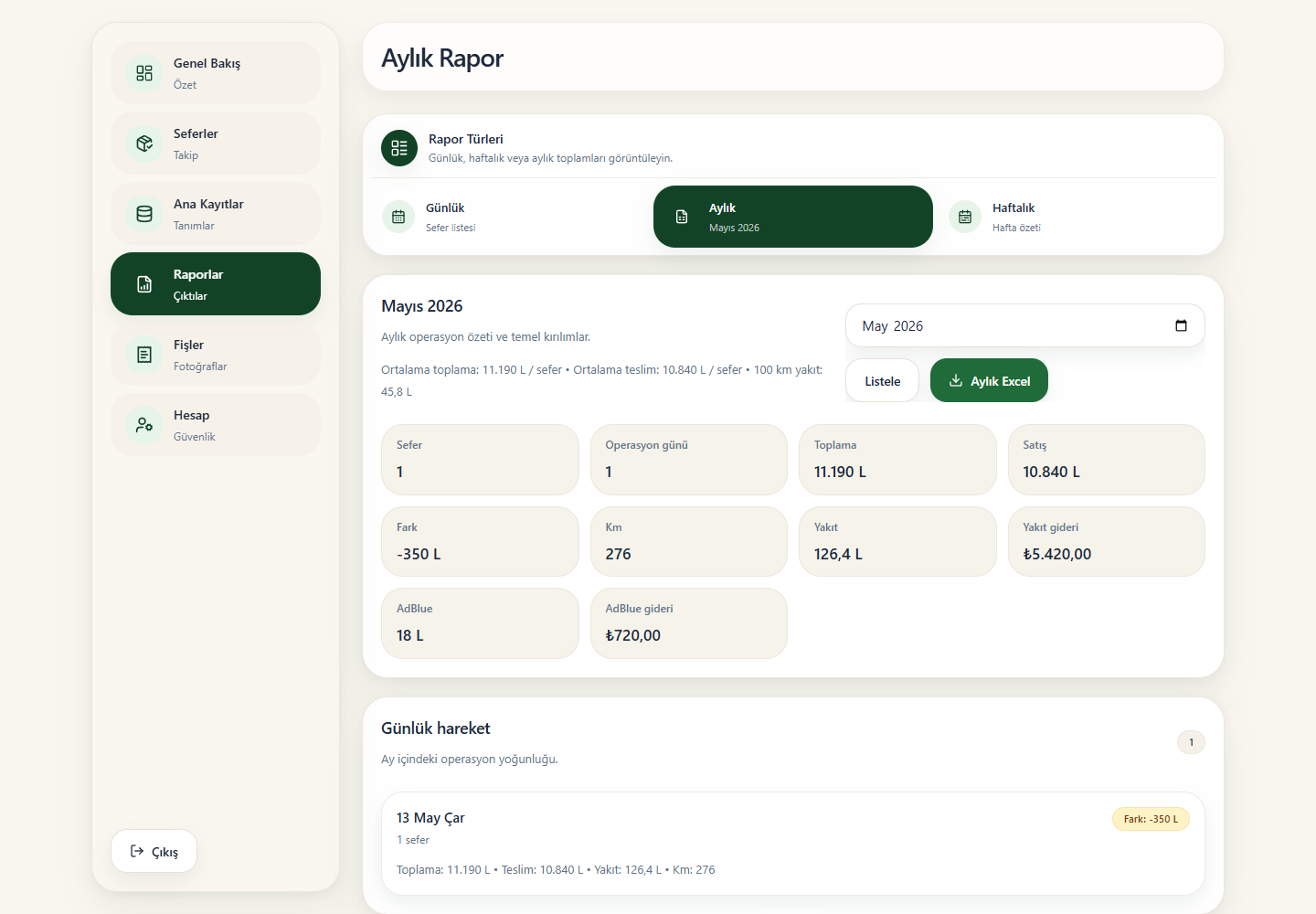Open Genel Bakış in sidebar

pyautogui.click(x=216, y=73)
